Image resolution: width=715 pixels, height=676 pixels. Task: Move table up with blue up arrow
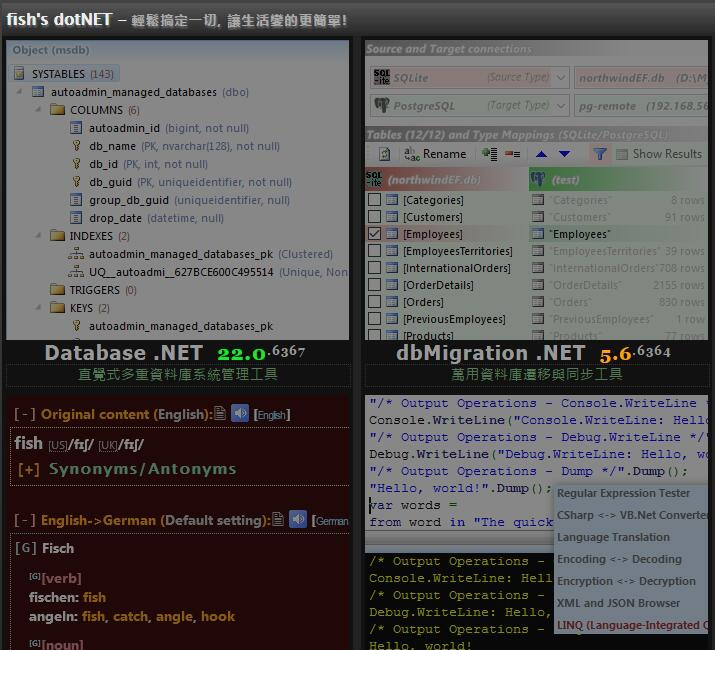pyautogui.click(x=541, y=154)
